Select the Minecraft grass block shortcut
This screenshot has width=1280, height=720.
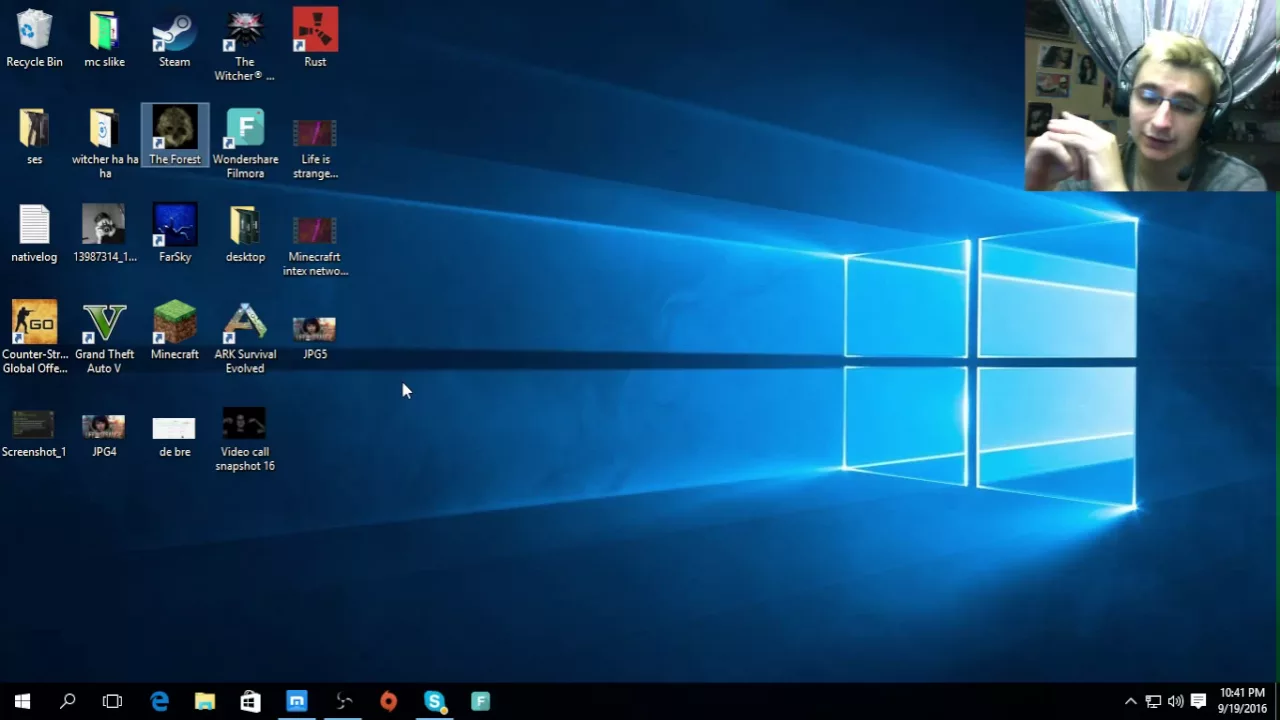pyautogui.click(x=174, y=331)
